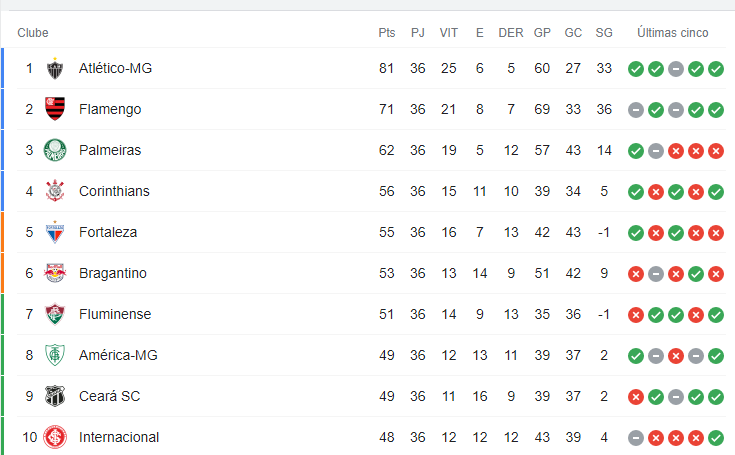Click Palmeiras' most recent loss icon
Viewport: 735px width, 455px height.
[716, 151]
